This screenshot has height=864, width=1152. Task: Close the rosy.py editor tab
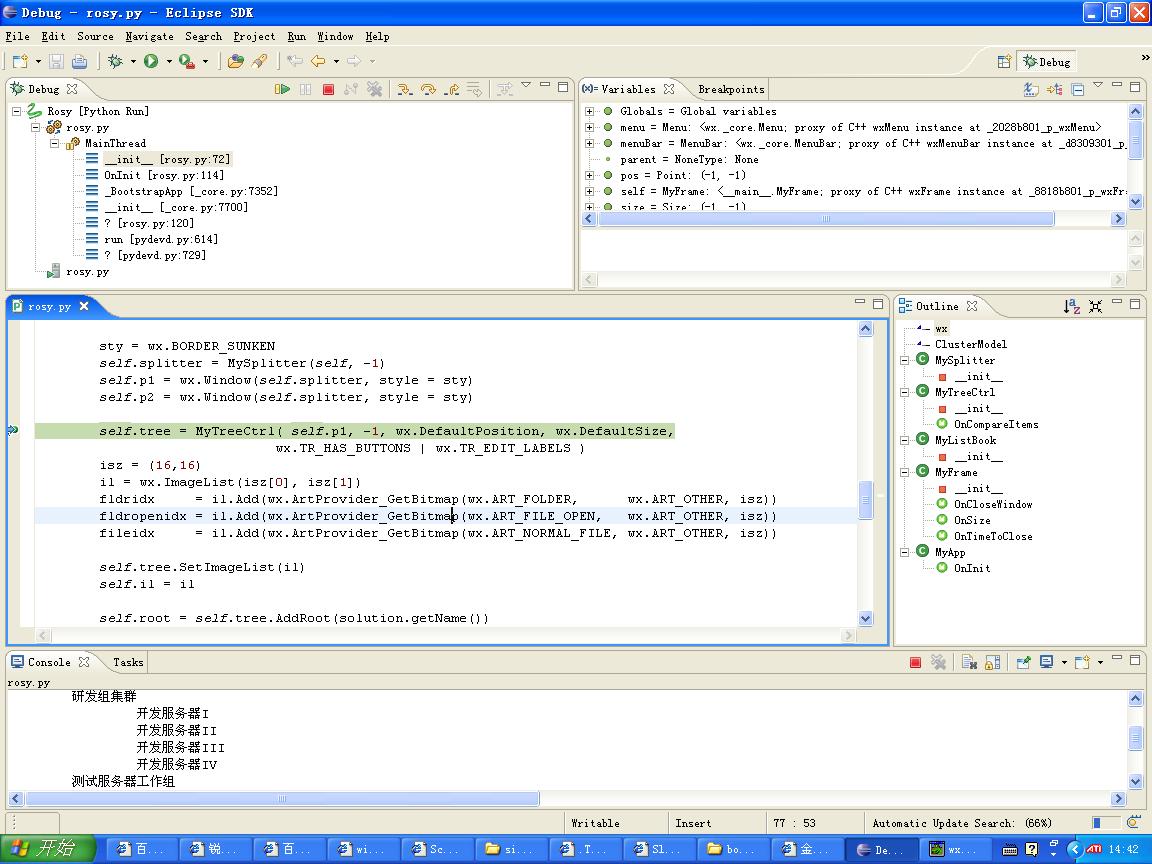[84, 306]
